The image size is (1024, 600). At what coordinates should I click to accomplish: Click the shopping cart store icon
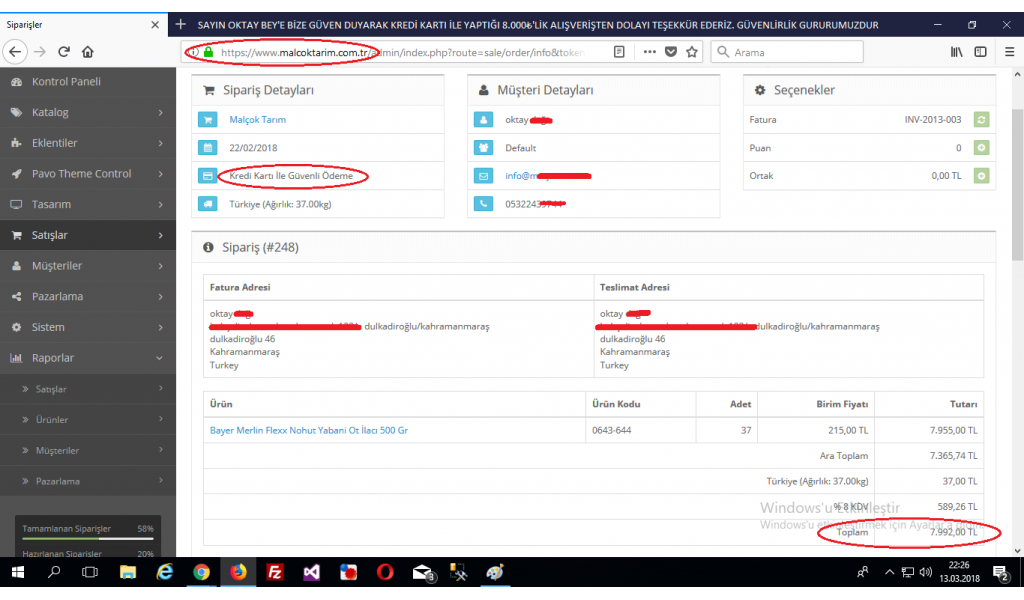tap(208, 119)
